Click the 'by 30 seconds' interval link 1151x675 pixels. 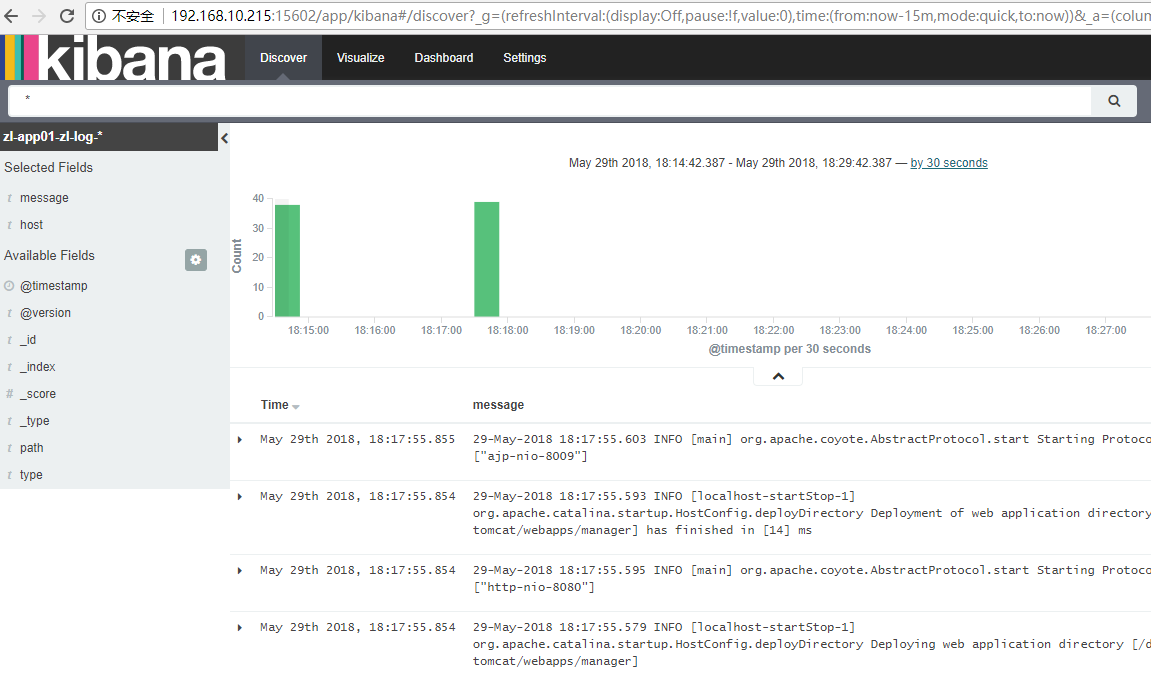[948, 163]
